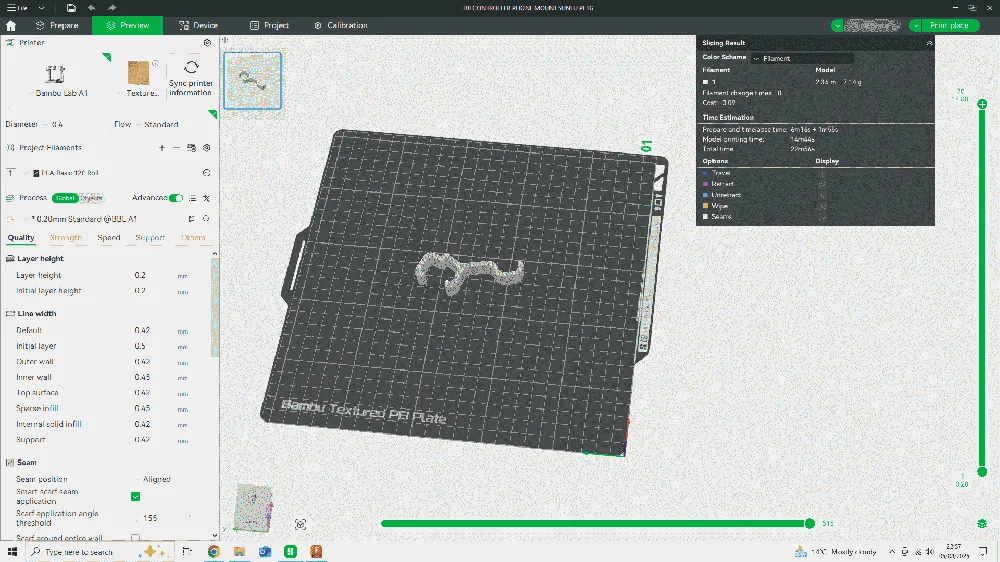Open printer settings gear icon
The height and width of the screenshot is (562, 1000).
pos(207,43)
